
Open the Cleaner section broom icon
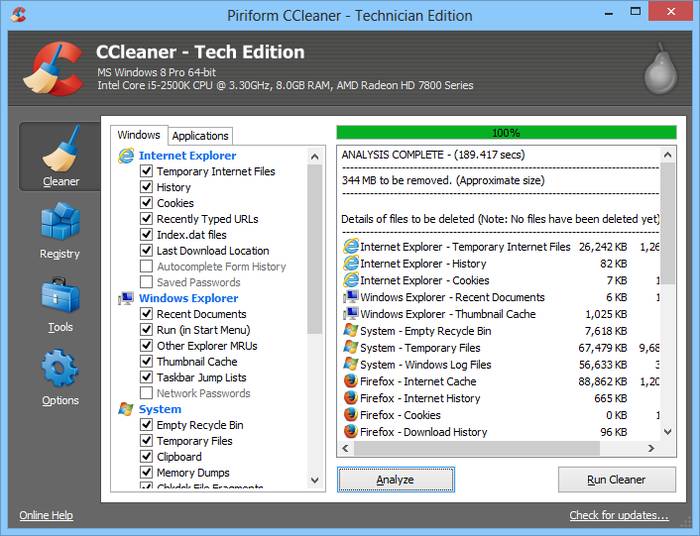point(60,149)
